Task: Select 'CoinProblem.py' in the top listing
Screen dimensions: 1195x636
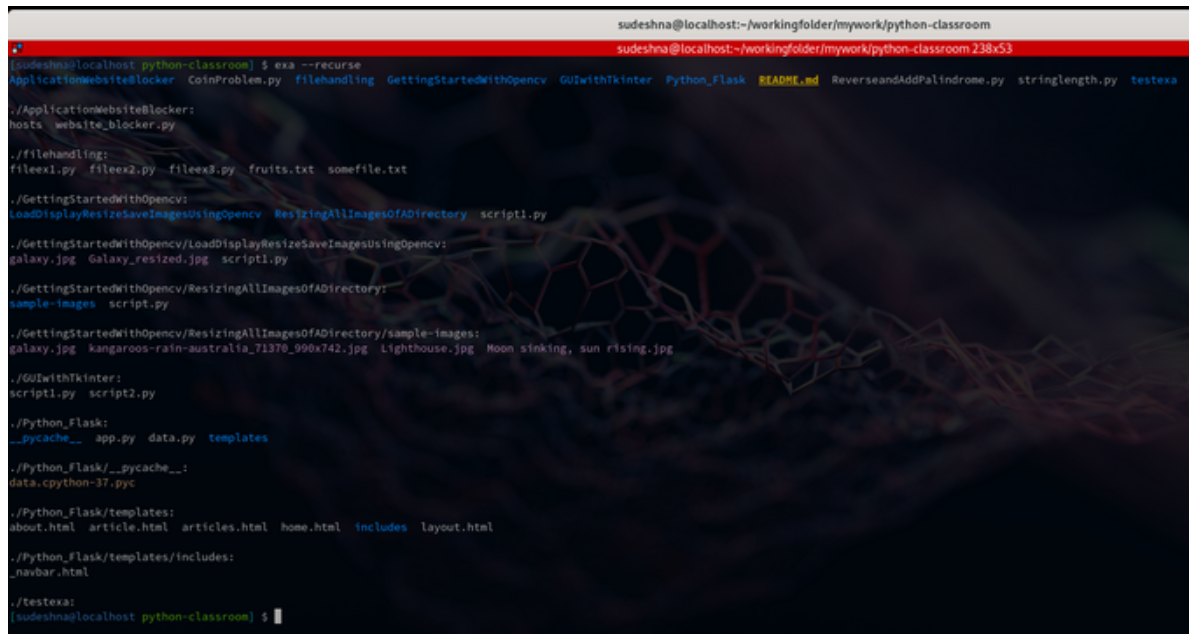Action: pos(235,80)
